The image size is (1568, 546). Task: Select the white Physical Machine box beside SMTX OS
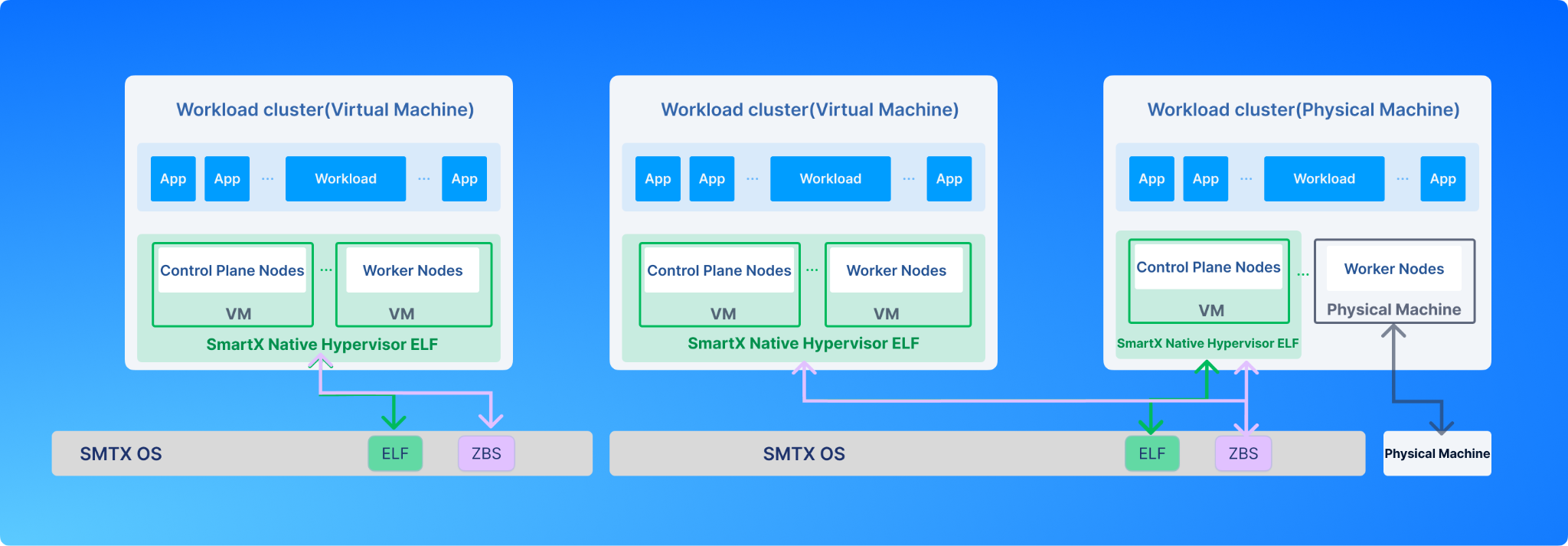click(x=1437, y=453)
